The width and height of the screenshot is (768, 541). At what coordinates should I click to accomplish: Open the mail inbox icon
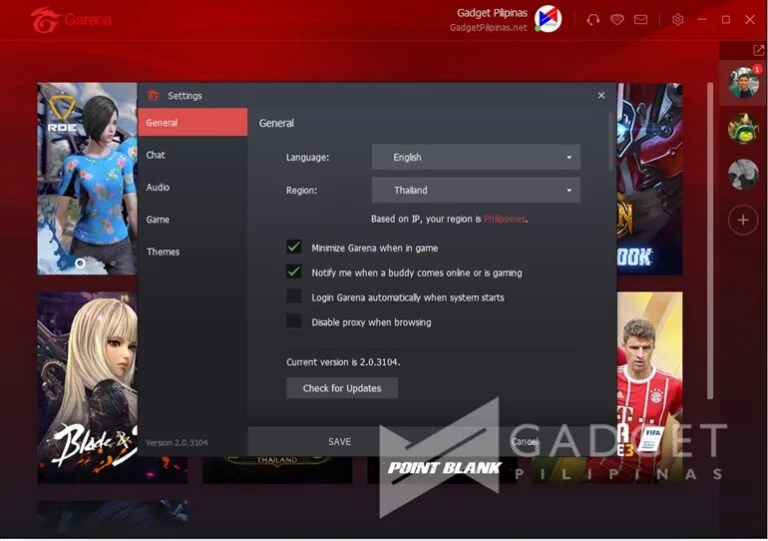641,20
